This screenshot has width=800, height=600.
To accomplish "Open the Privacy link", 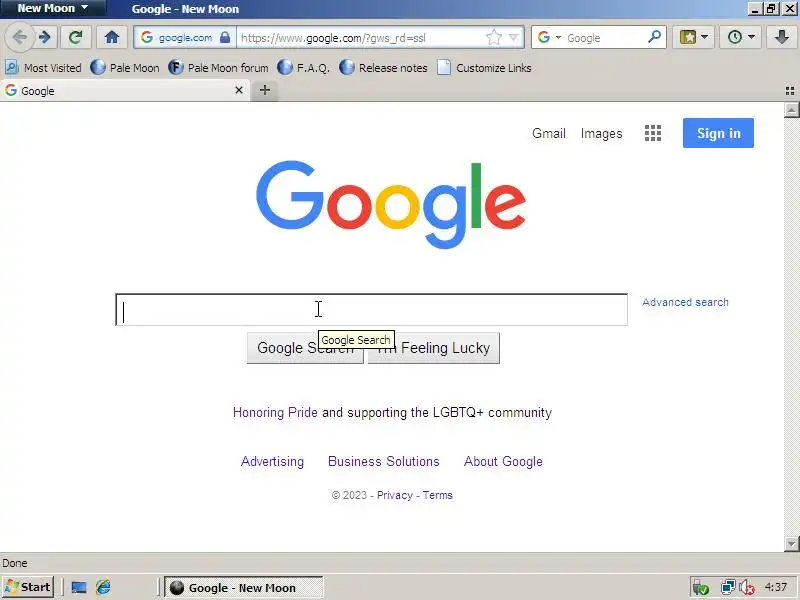I will coord(394,495).
